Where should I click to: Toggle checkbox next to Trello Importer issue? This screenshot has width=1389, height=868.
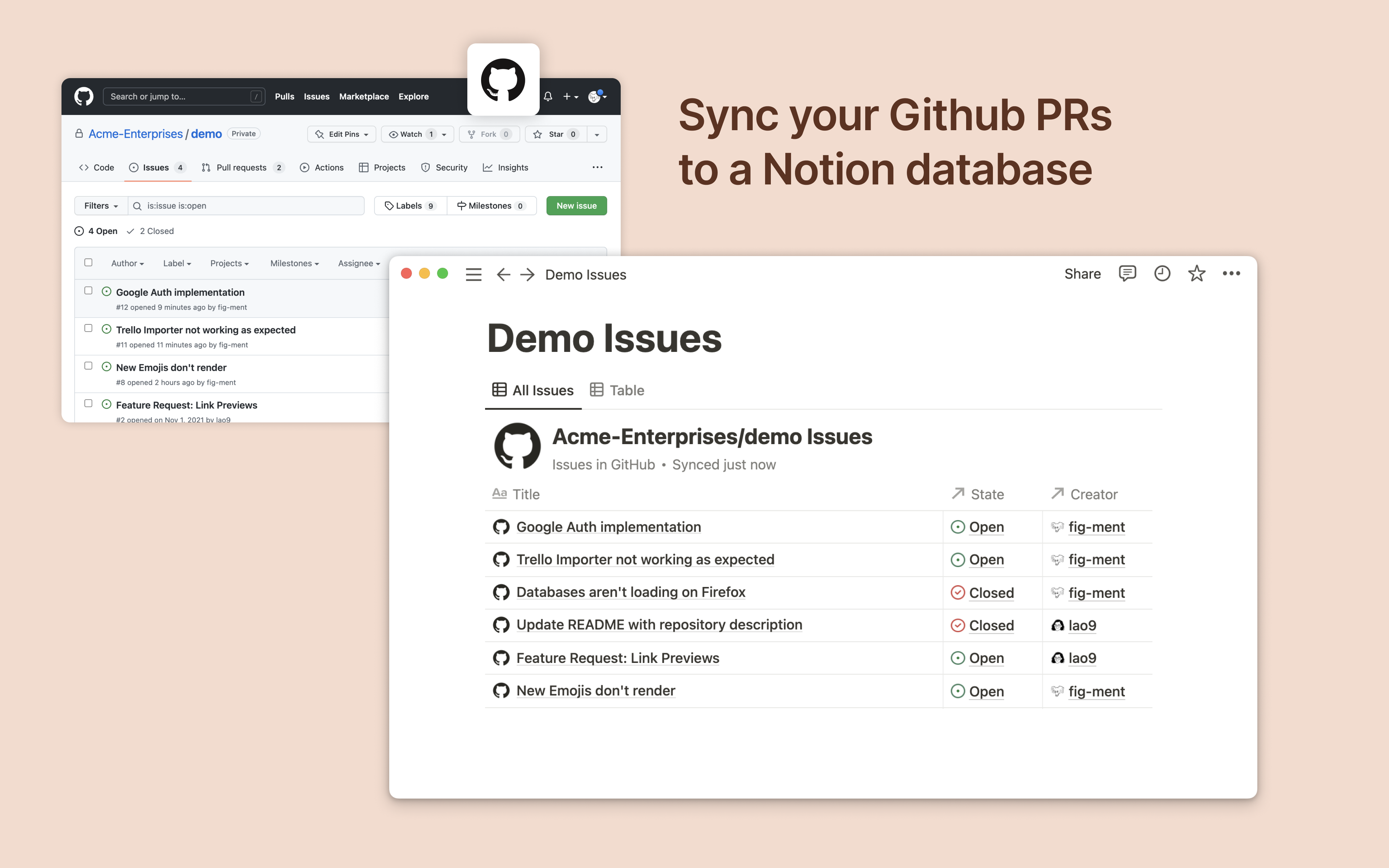coord(88,329)
